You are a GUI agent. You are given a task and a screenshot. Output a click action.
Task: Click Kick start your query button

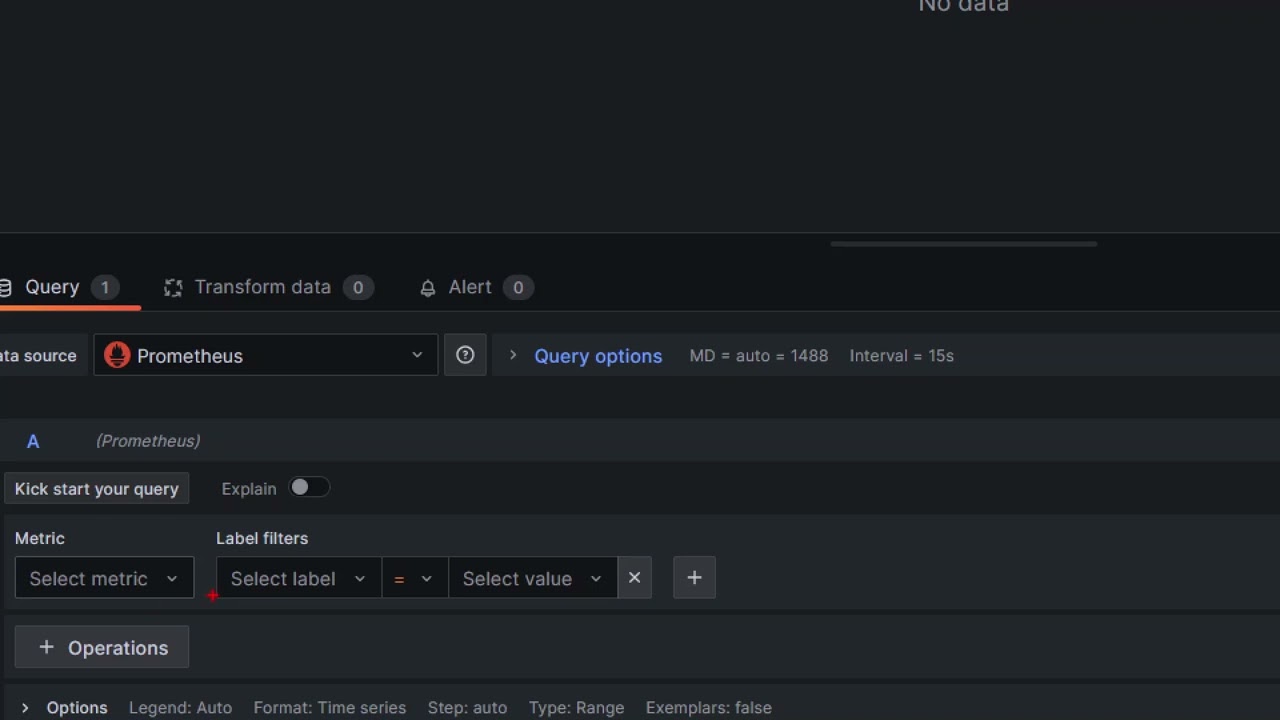(97, 489)
